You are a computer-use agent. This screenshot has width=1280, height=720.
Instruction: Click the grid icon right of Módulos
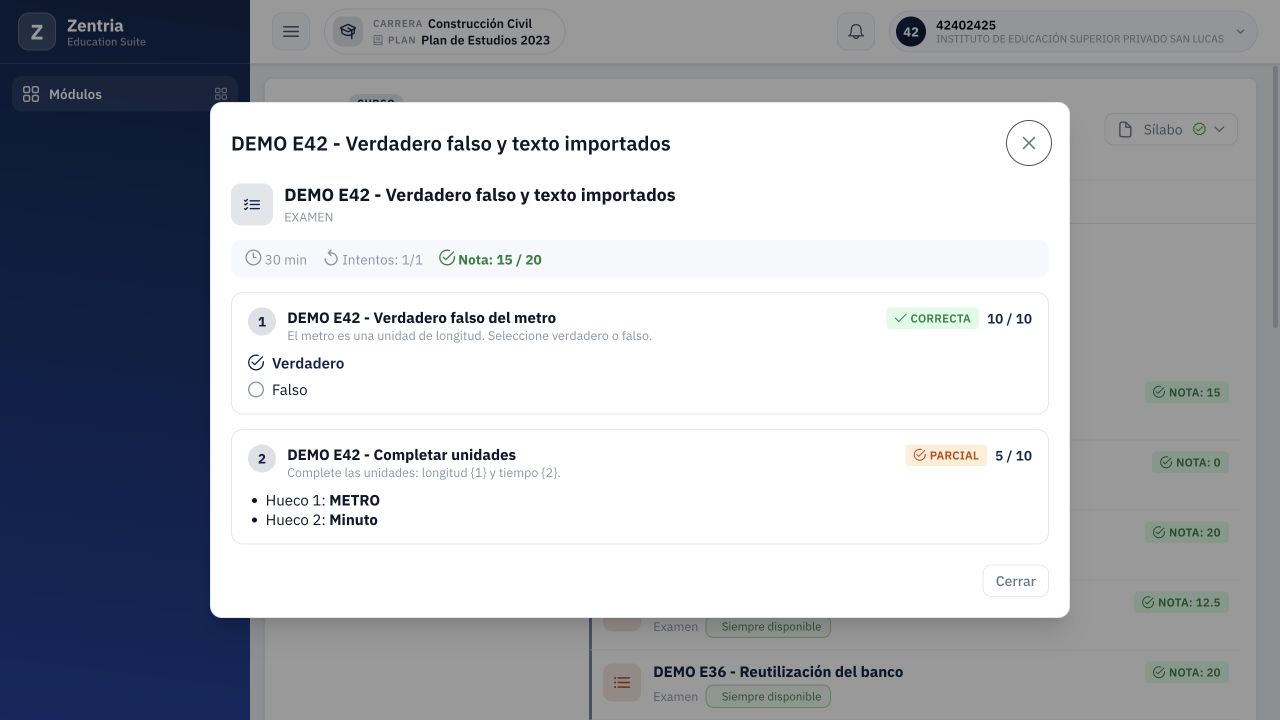click(x=221, y=94)
